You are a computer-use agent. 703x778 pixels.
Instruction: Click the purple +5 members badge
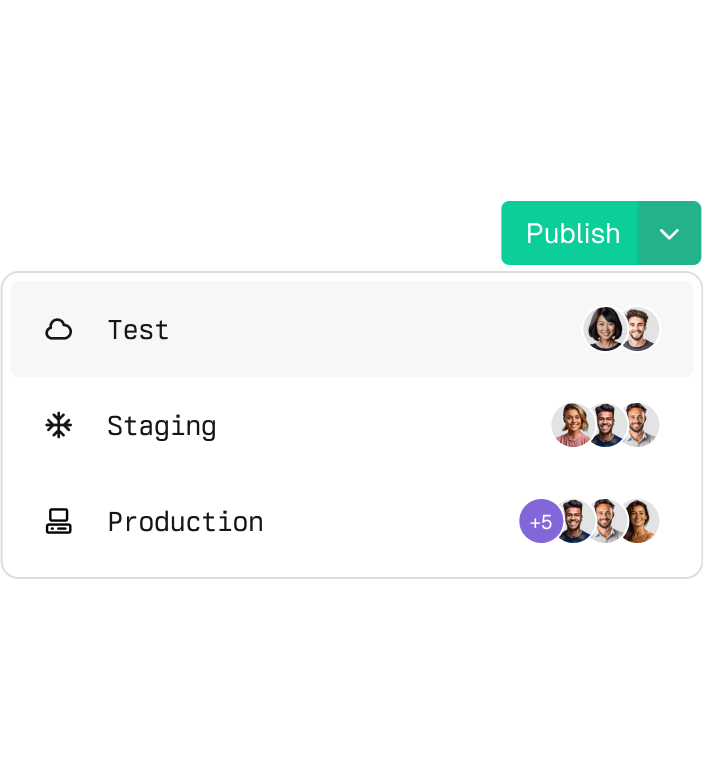(x=539, y=522)
